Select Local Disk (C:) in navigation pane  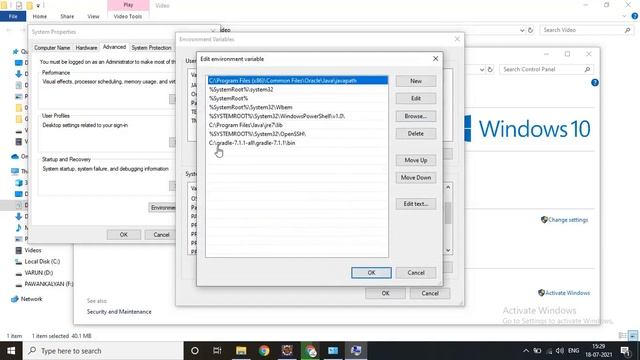click(x=42, y=261)
